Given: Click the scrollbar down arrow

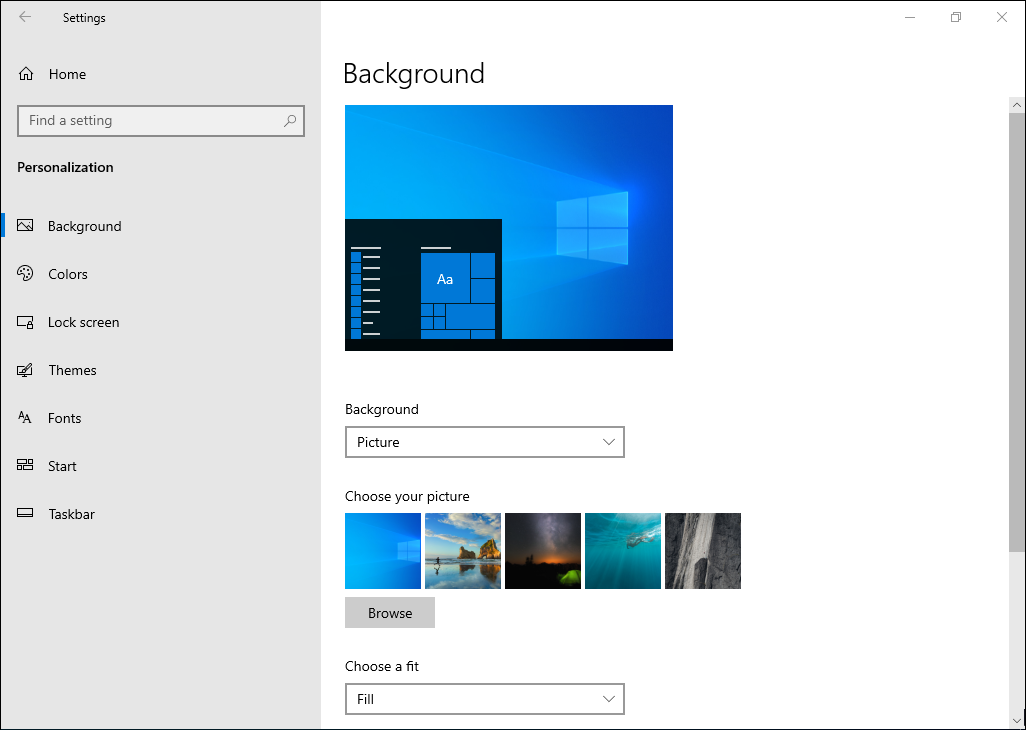Looking at the screenshot, I should 1017,721.
